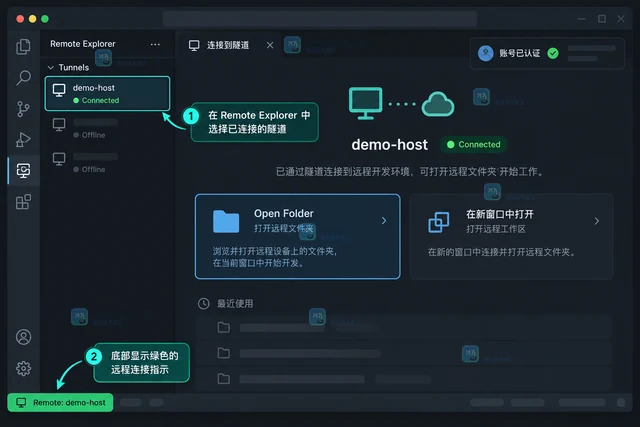The width and height of the screenshot is (640, 427).
Task: Select the second Offline tunnel entry
Action: coord(107,162)
